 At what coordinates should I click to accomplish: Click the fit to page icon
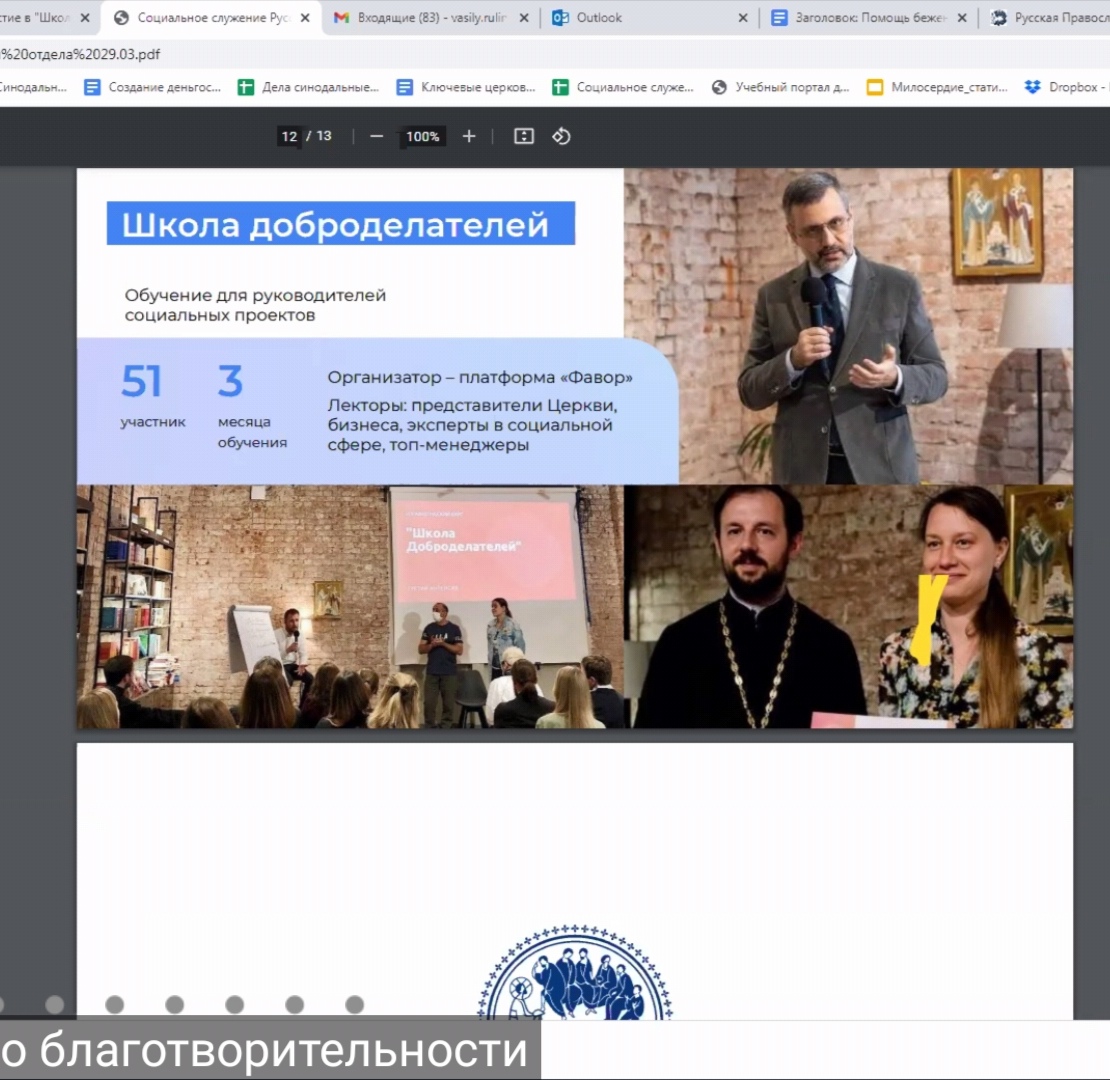click(x=524, y=136)
